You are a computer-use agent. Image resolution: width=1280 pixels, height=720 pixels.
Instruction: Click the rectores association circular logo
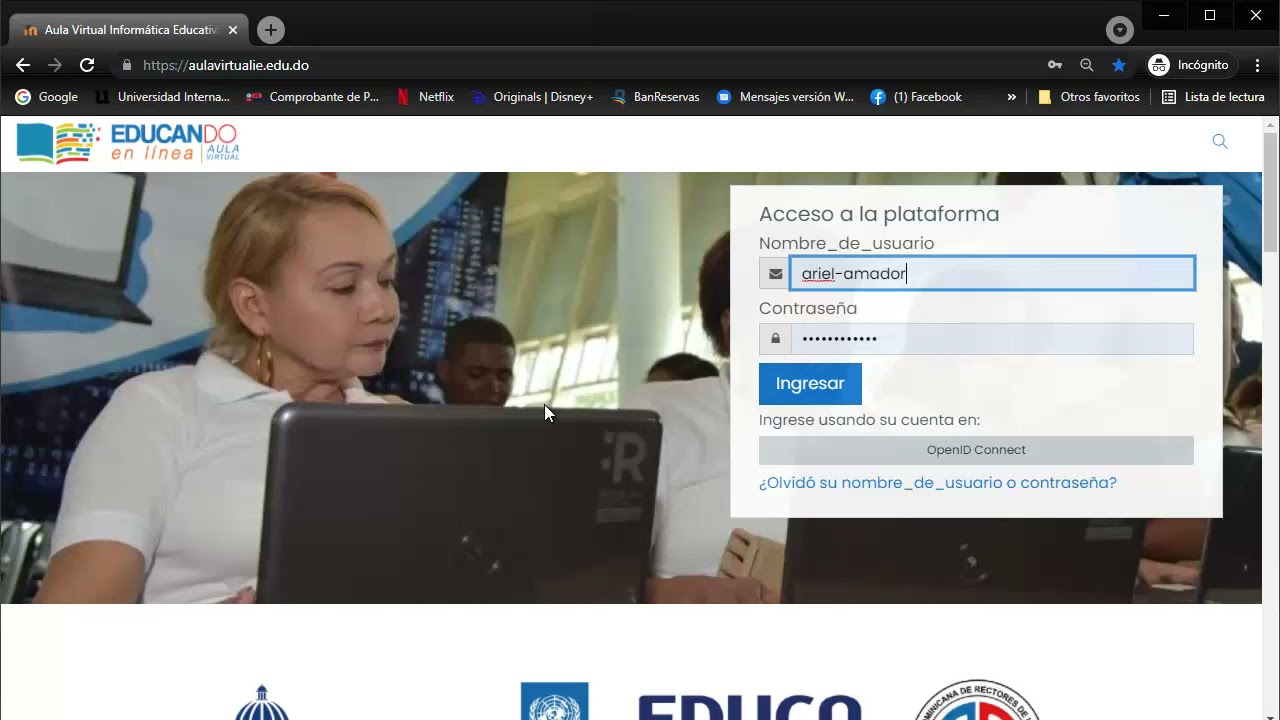[x=977, y=700]
